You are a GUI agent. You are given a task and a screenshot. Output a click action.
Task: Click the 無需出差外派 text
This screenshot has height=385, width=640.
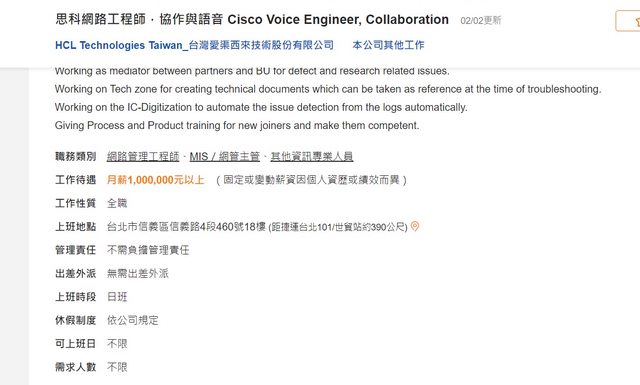138,274
